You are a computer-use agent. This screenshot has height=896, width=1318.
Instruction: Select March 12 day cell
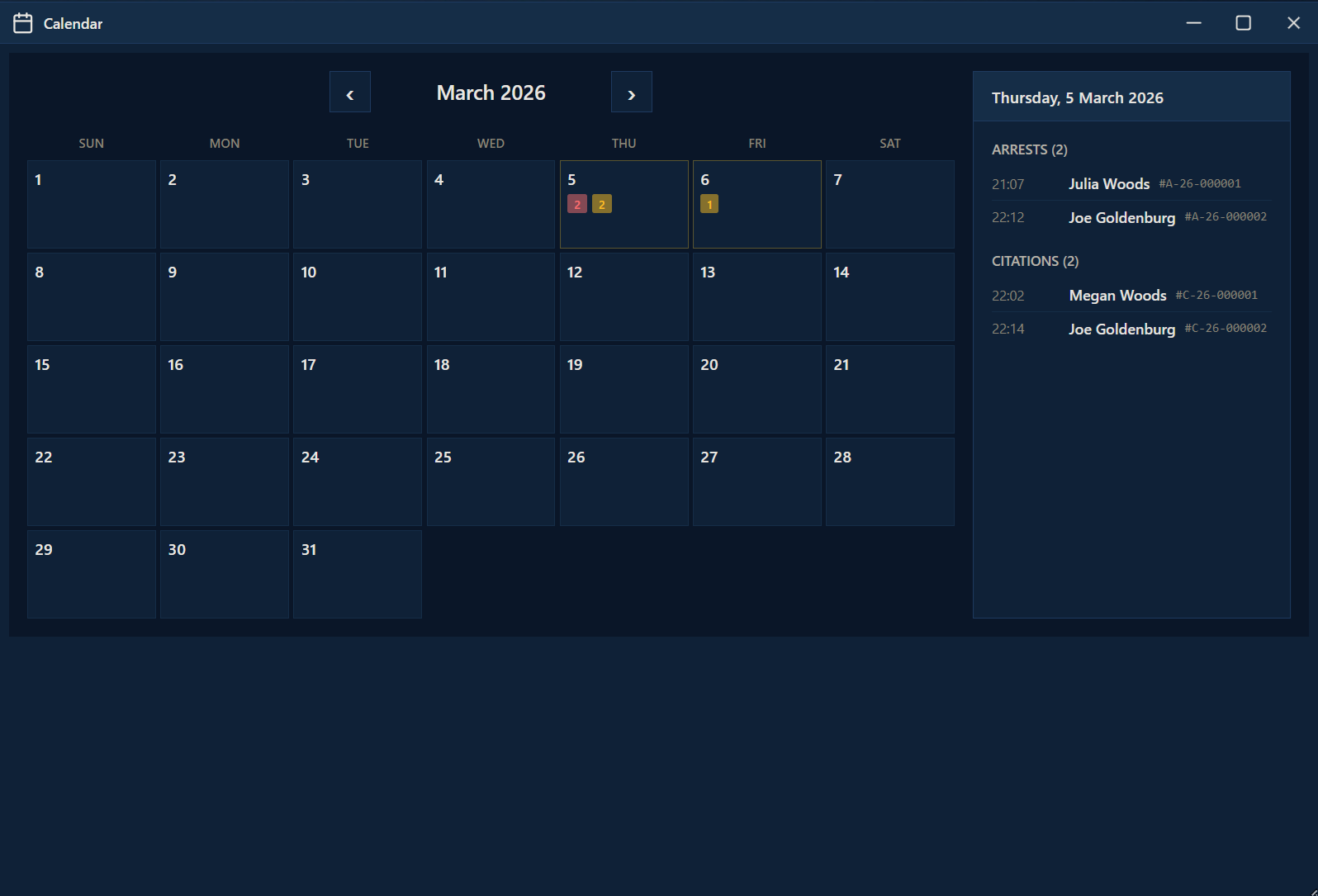623,297
